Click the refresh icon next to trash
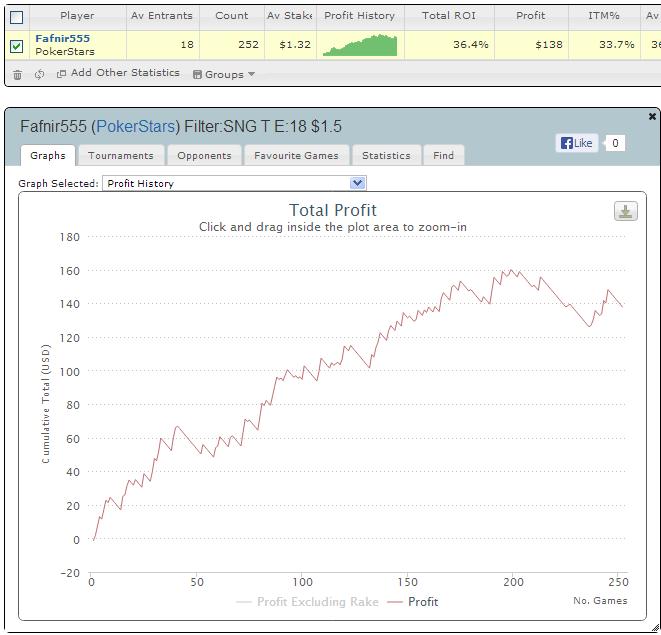 (39, 74)
